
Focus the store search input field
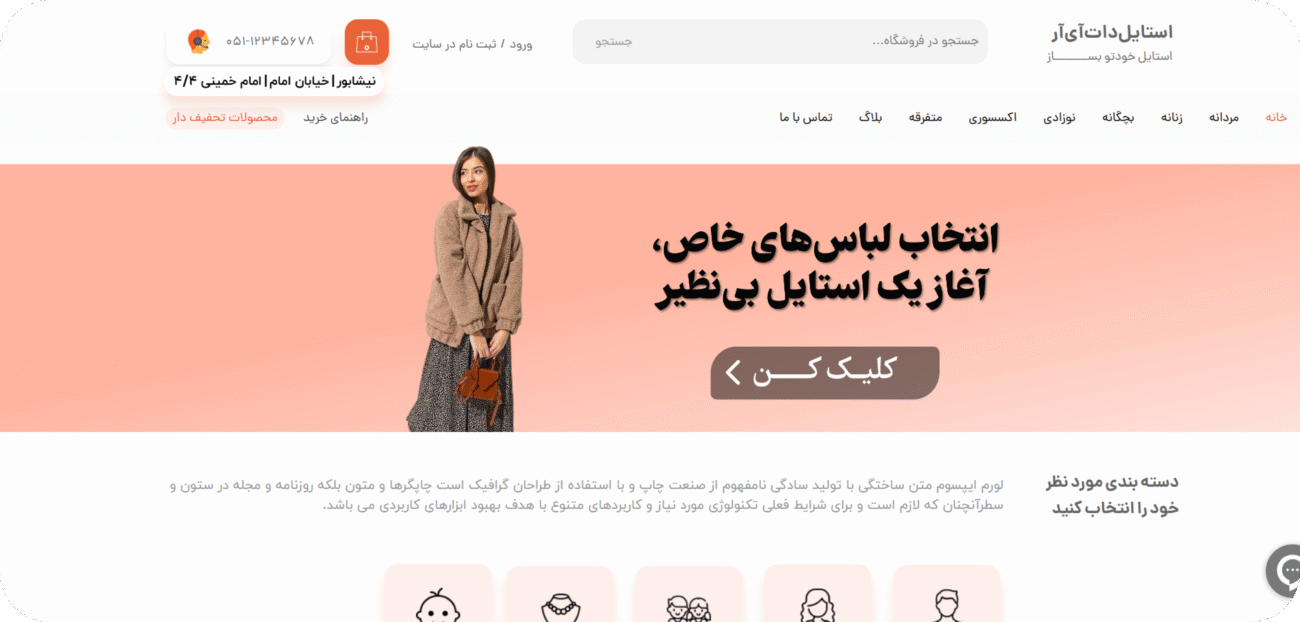point(780,42)
